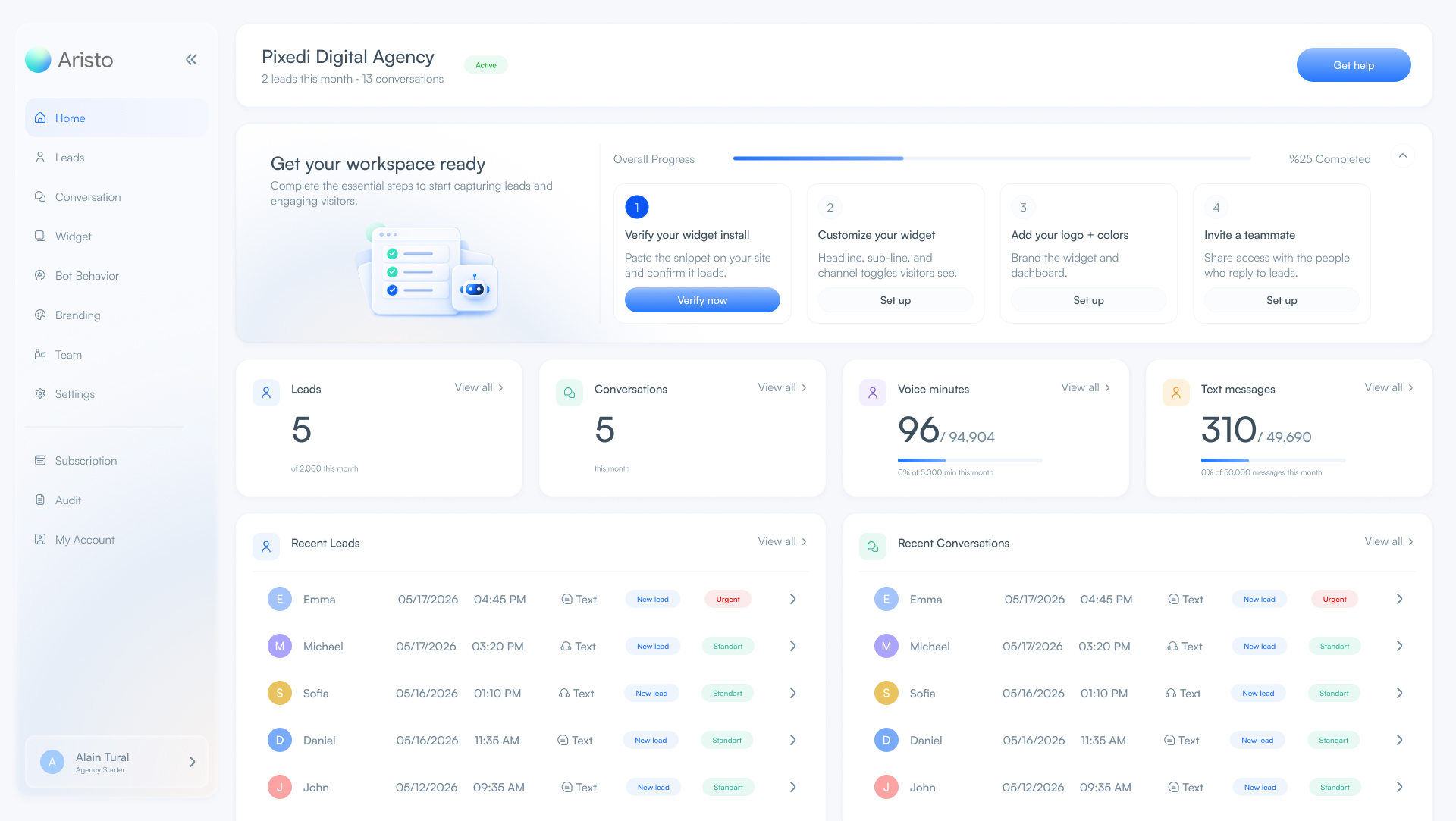Click New lead tag on John in Recent Leads
The width and height of the screenshot is (1456, 821).
(653, 788)
